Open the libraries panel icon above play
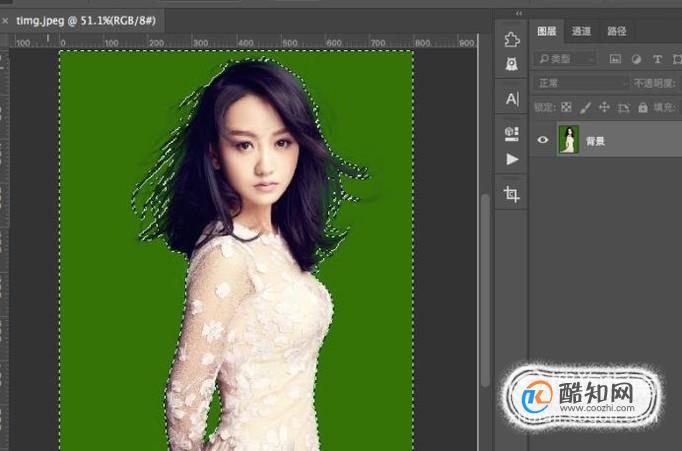The width and height of the screenshot is (682, 451). [x=512, y=134]
